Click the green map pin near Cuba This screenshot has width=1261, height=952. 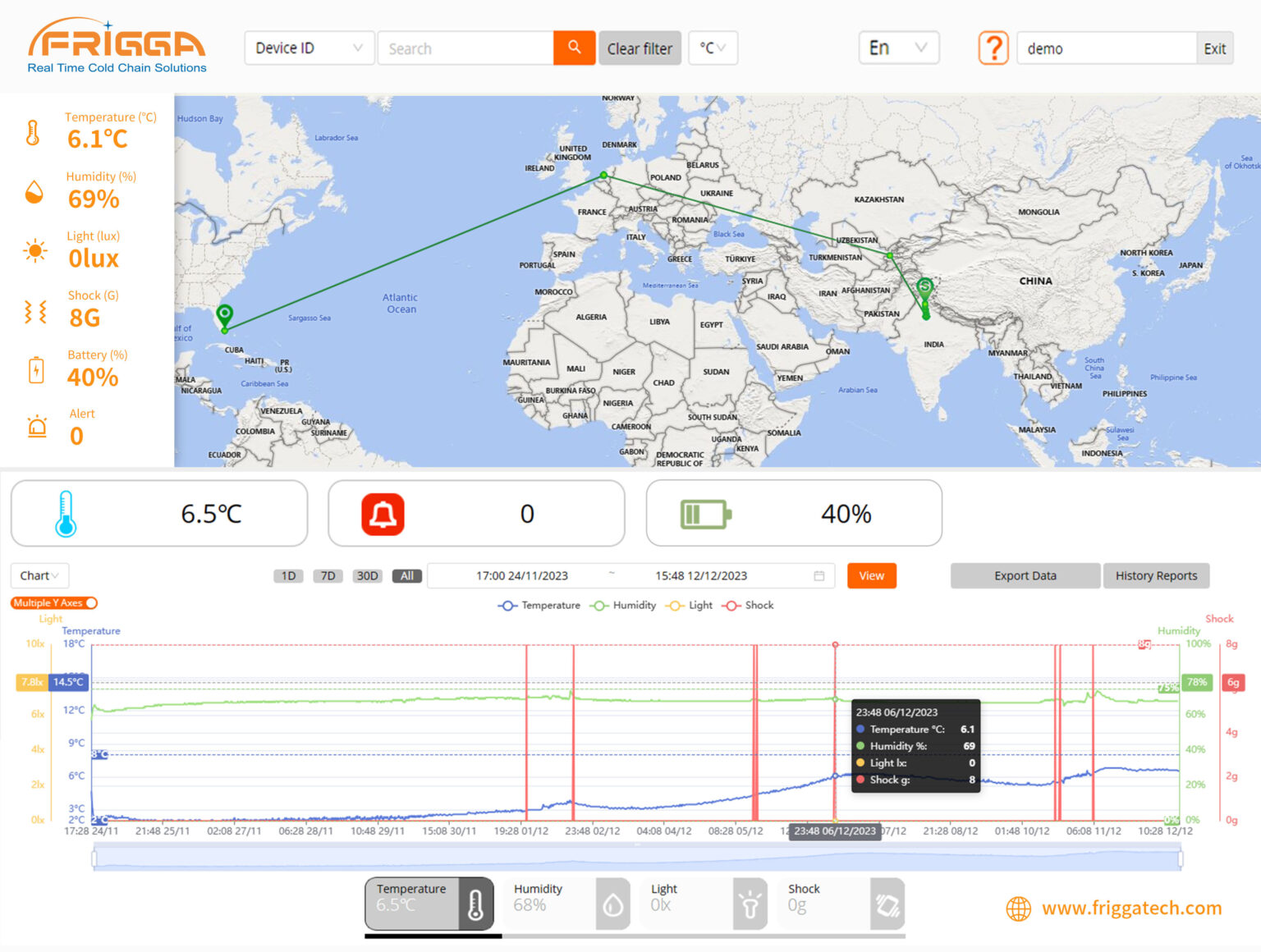tap(224, 314)
